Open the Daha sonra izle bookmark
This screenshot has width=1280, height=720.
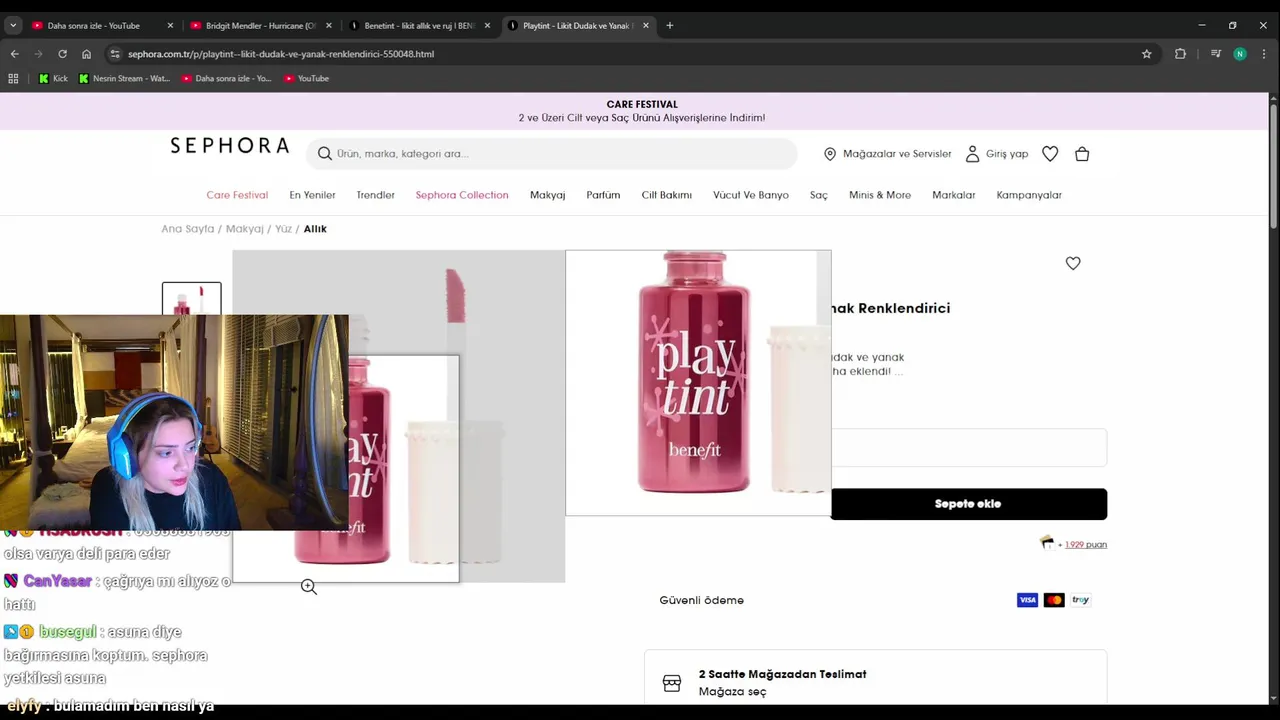coord(226,78)
